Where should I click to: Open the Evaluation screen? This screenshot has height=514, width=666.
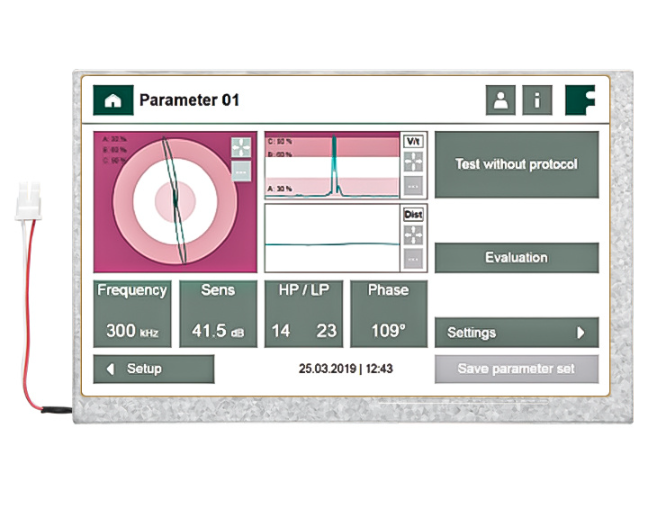tap(517, 257)
